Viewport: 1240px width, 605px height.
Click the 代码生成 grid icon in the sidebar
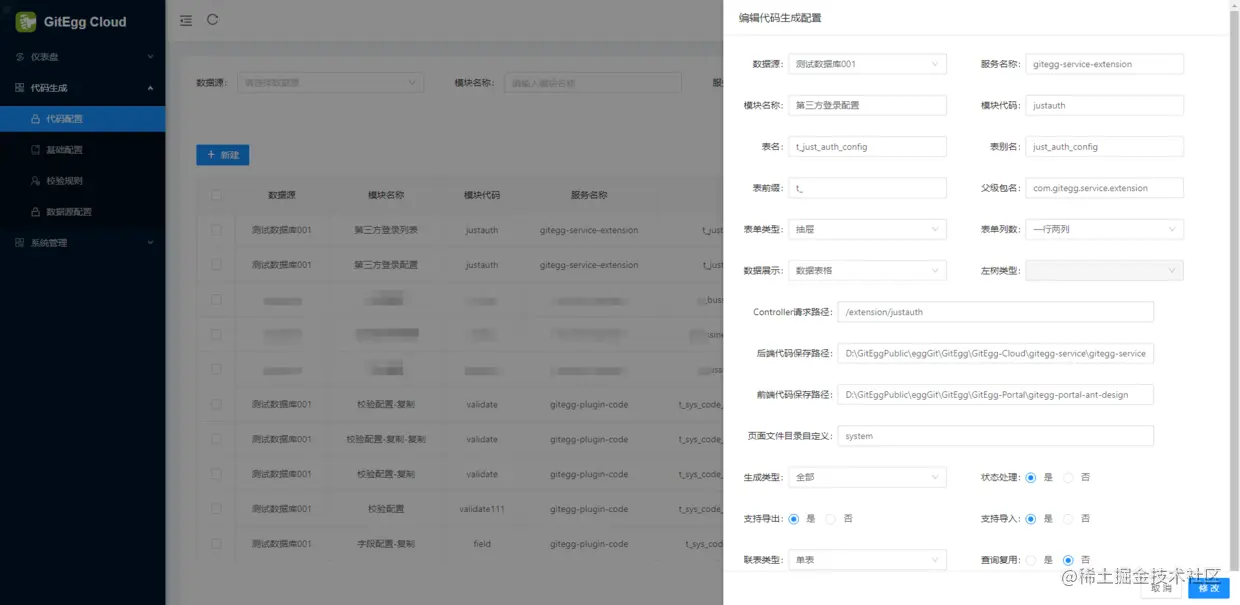click(20, 88)
